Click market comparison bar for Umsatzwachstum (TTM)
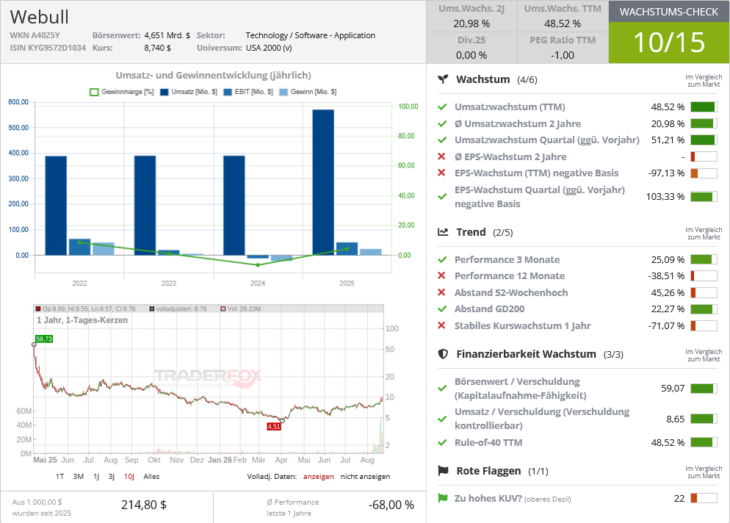The height and width of the screenshot is (523, 730). tap(704, 107)
